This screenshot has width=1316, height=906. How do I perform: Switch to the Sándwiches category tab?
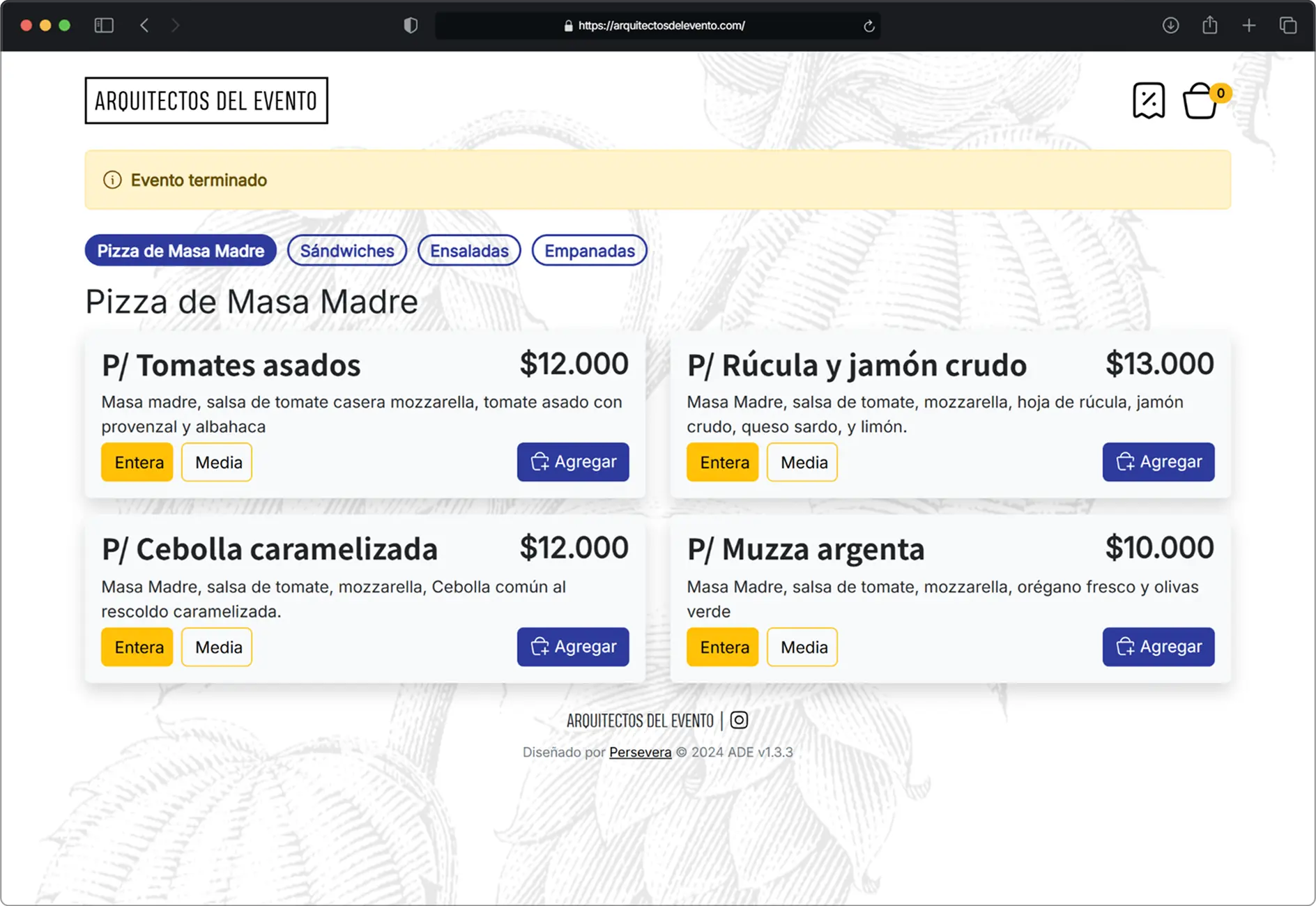pos(346,251)
